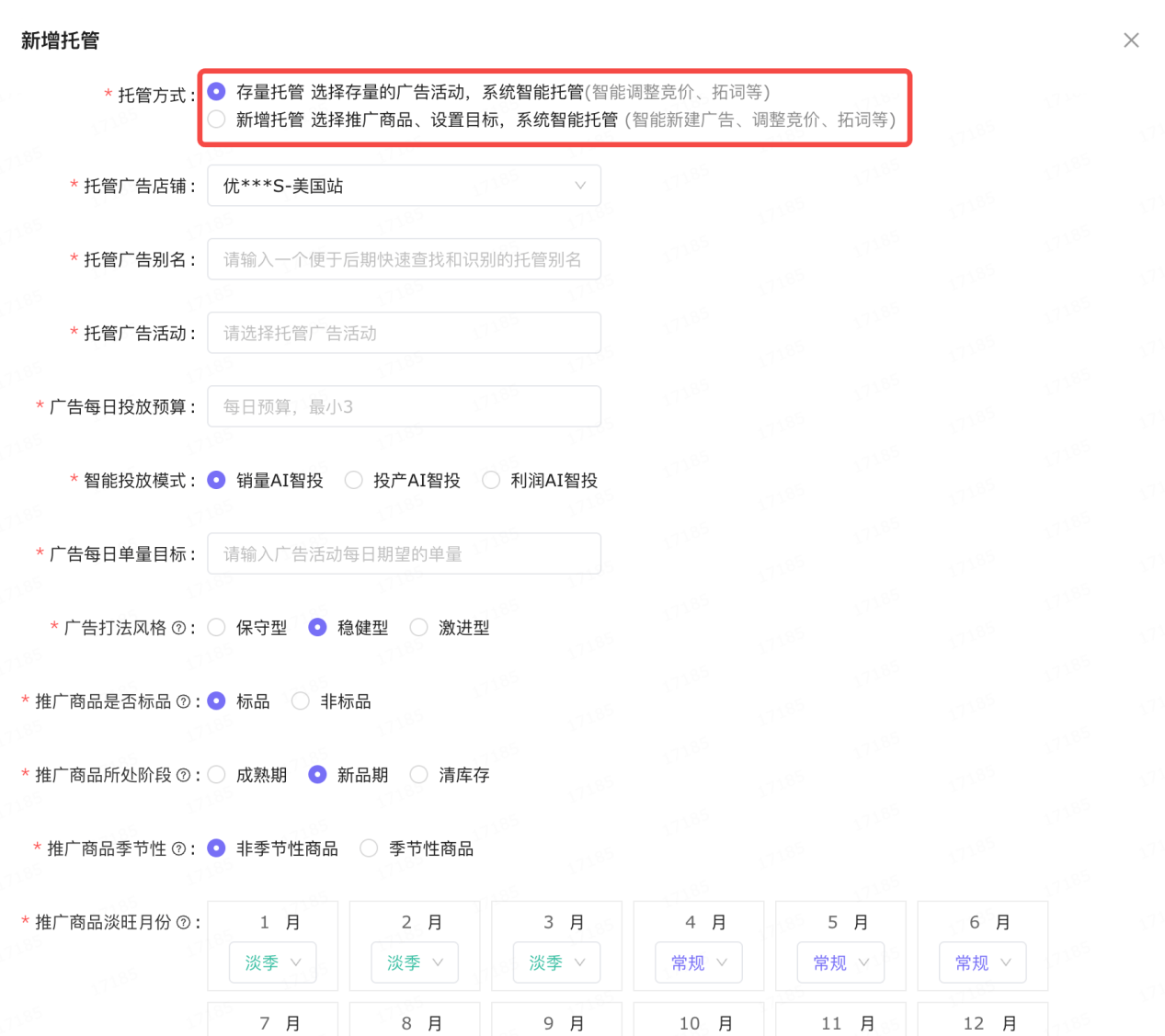Image resolution: width=1165 pixels, height=1036 pixels.
Task: Select 销量AI智投 mode
Action: click(x=217, y=480)
